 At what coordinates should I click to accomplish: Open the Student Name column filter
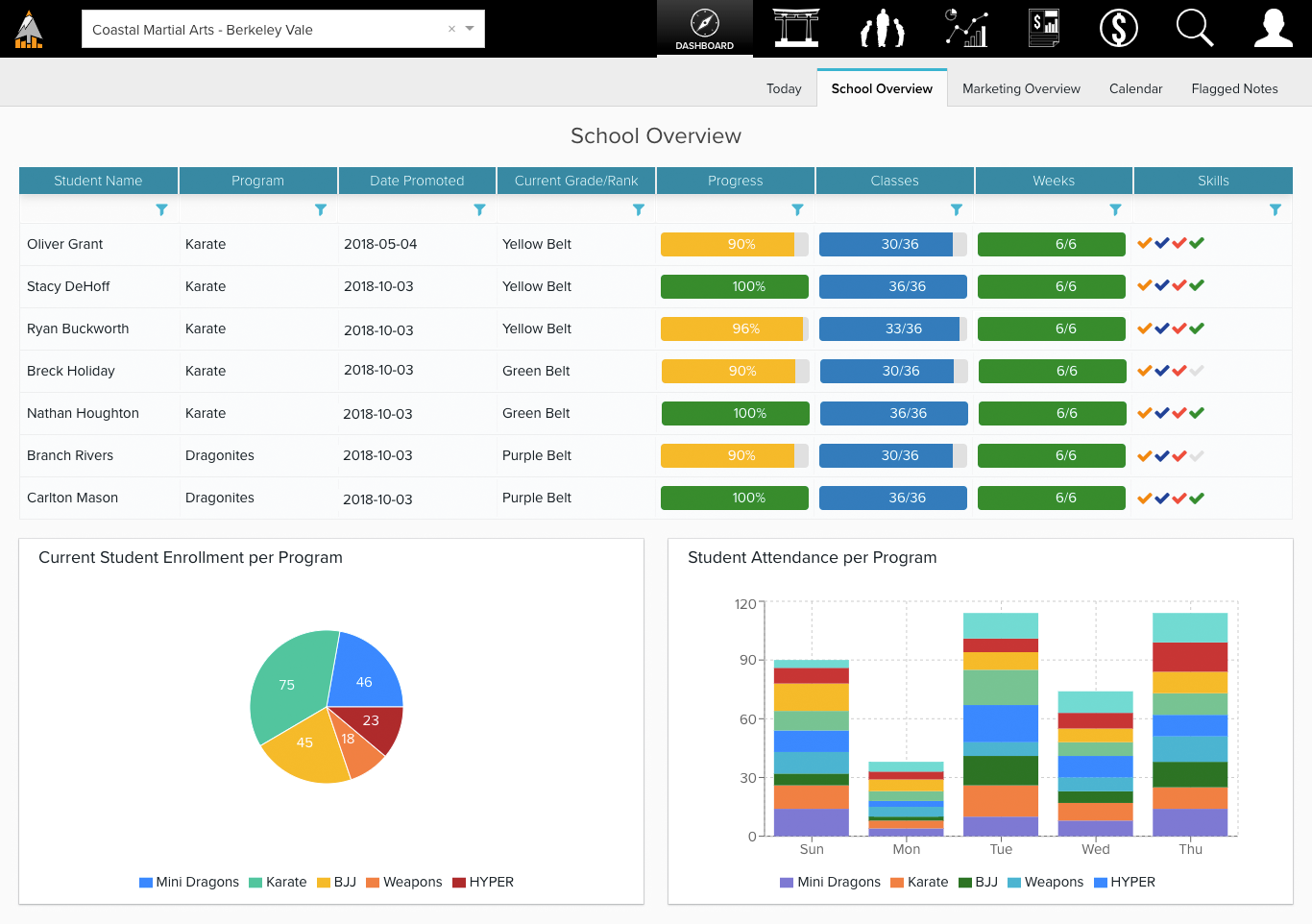pyautogui.click(x=161, y=209)
